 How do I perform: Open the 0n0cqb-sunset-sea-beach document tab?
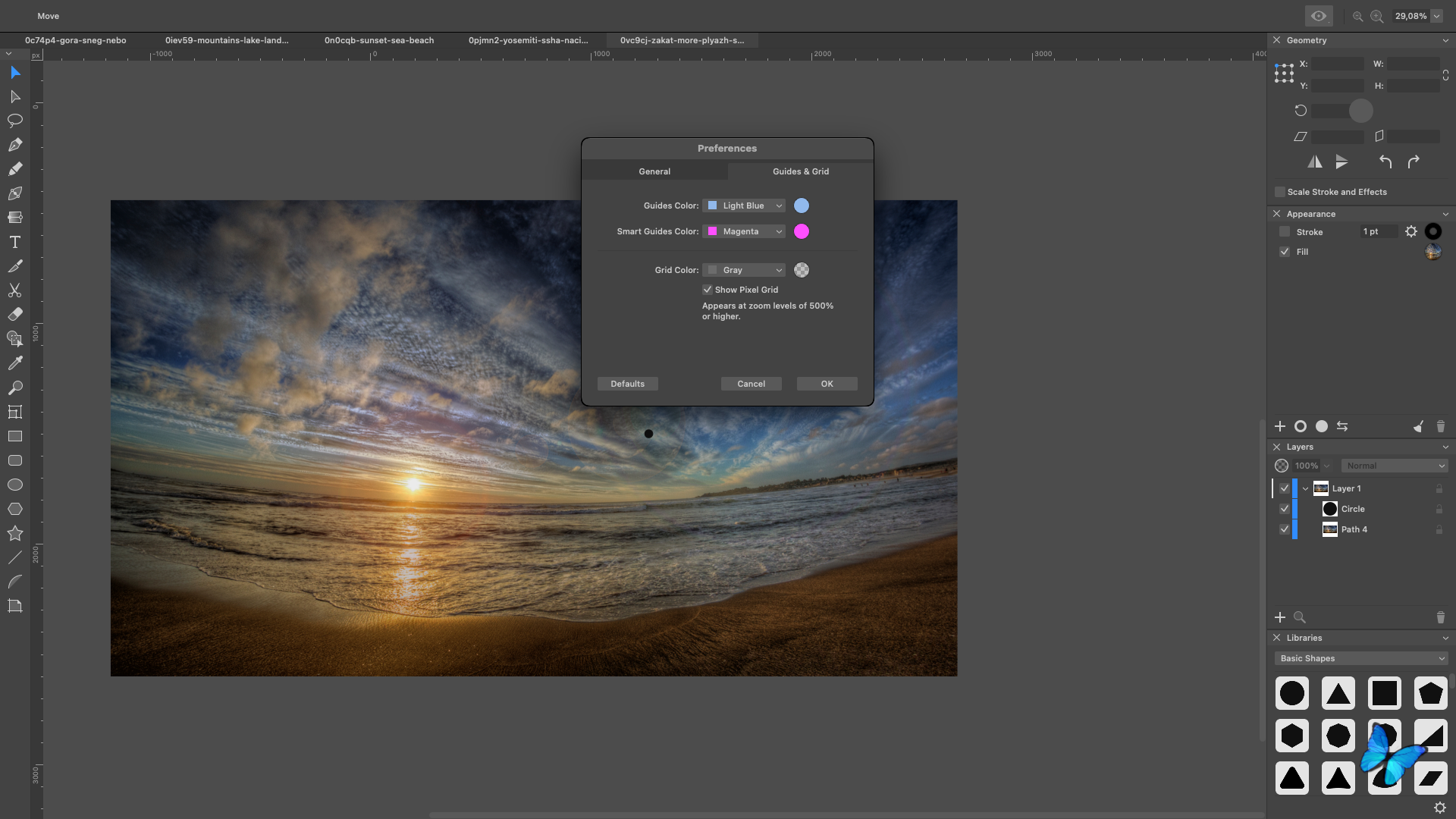(x=379, y=40)
